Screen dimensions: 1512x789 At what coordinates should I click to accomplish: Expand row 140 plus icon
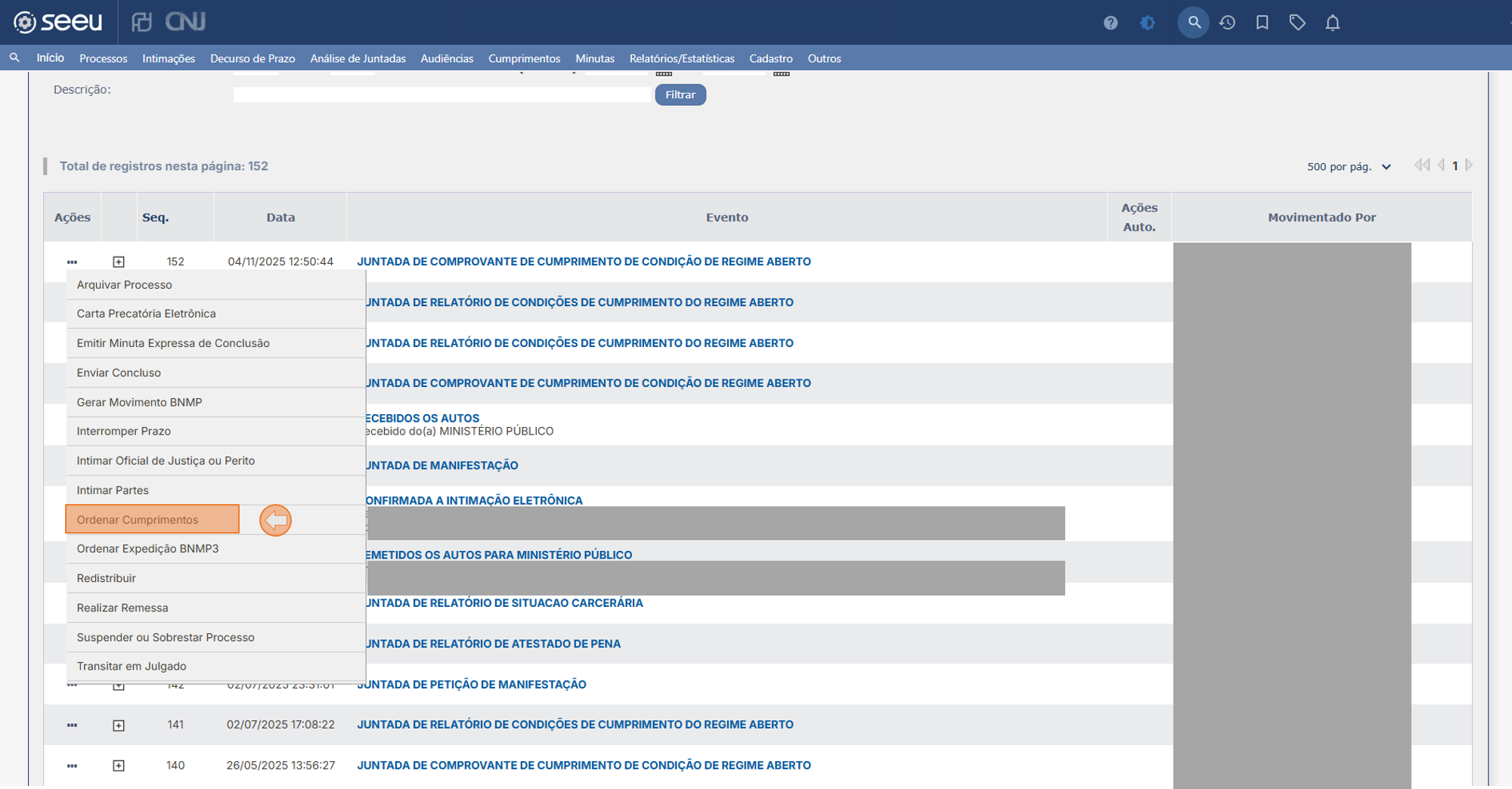pos(119,766)
